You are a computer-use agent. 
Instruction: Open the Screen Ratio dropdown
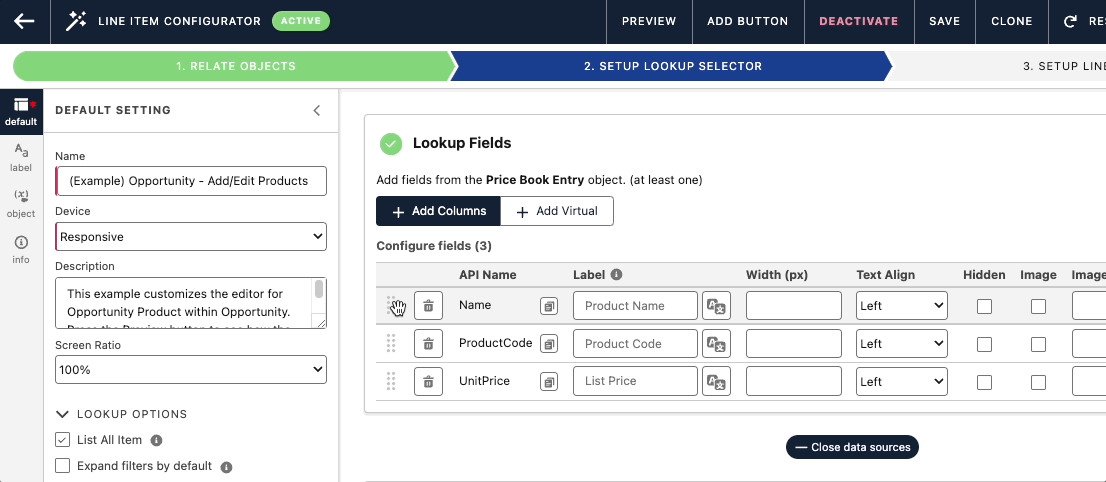pos(191,369)
